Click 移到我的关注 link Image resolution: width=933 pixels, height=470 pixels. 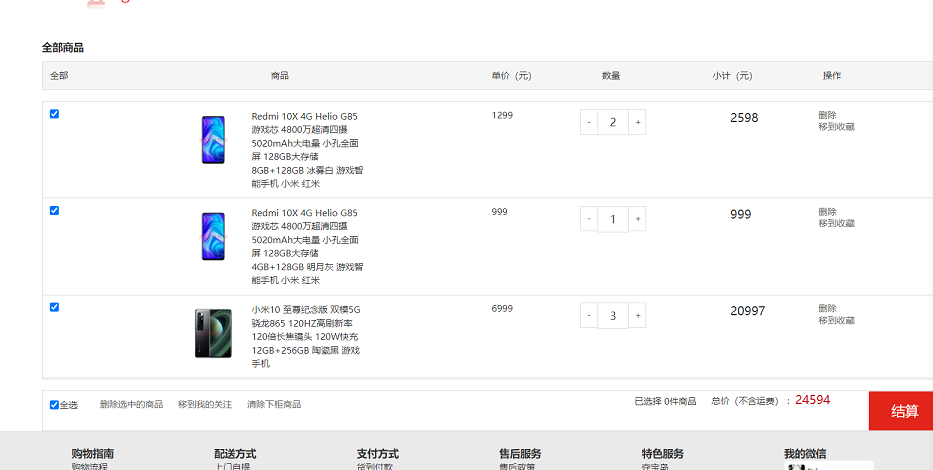[205, 405]
